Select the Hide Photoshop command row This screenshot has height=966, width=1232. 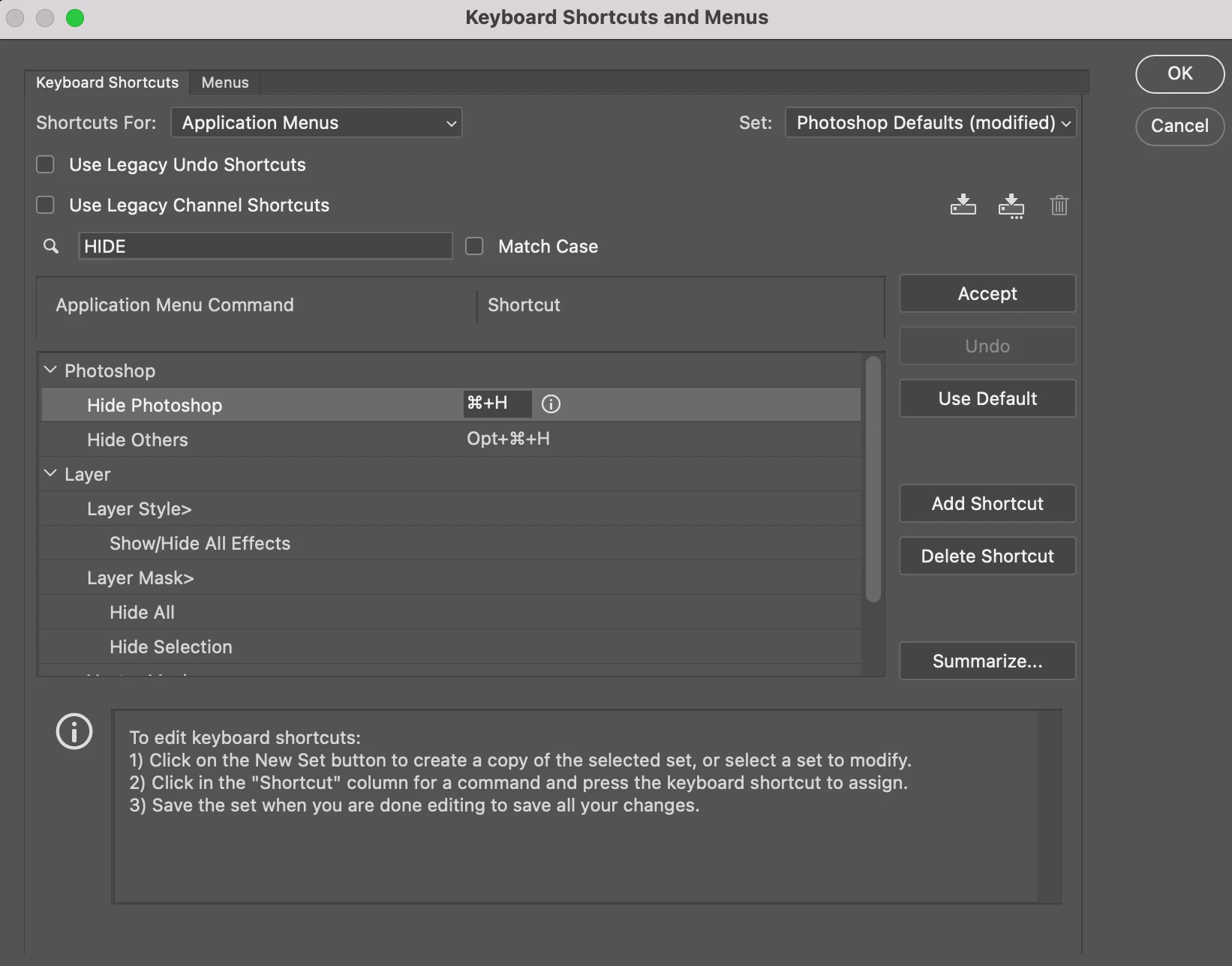pos(450,405)
